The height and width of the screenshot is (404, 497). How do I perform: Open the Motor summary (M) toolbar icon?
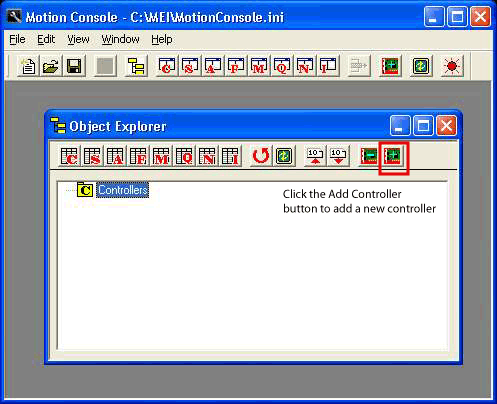point(259,66)
